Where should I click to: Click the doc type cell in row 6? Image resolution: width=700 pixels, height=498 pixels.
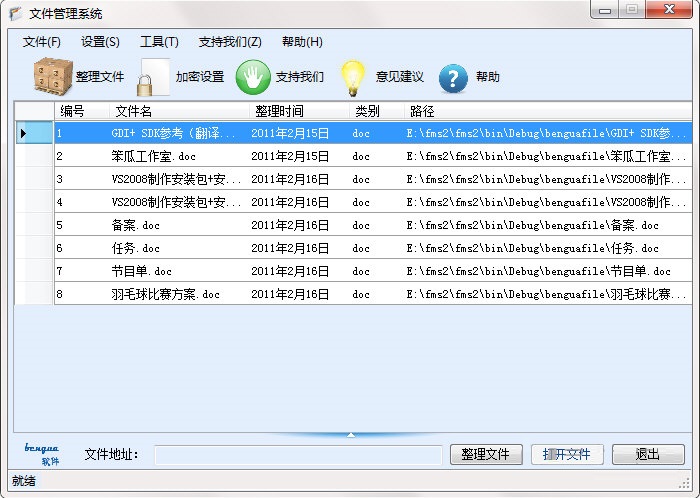click(377, 248)
